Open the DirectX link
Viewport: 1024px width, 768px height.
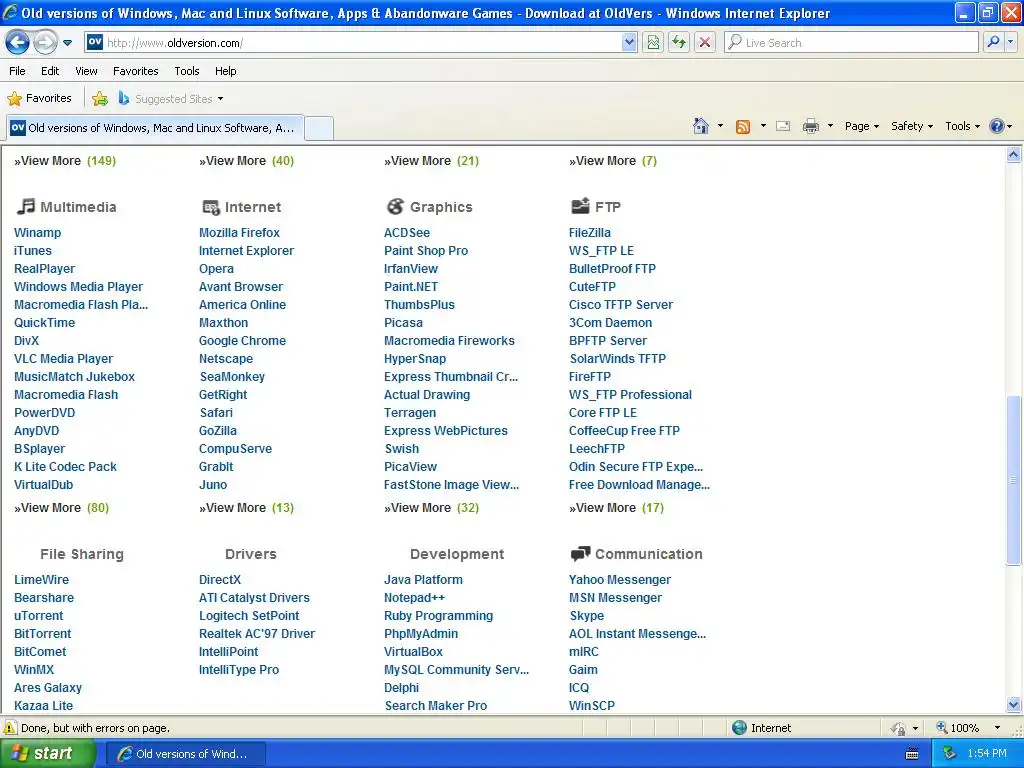click(219, 580)
